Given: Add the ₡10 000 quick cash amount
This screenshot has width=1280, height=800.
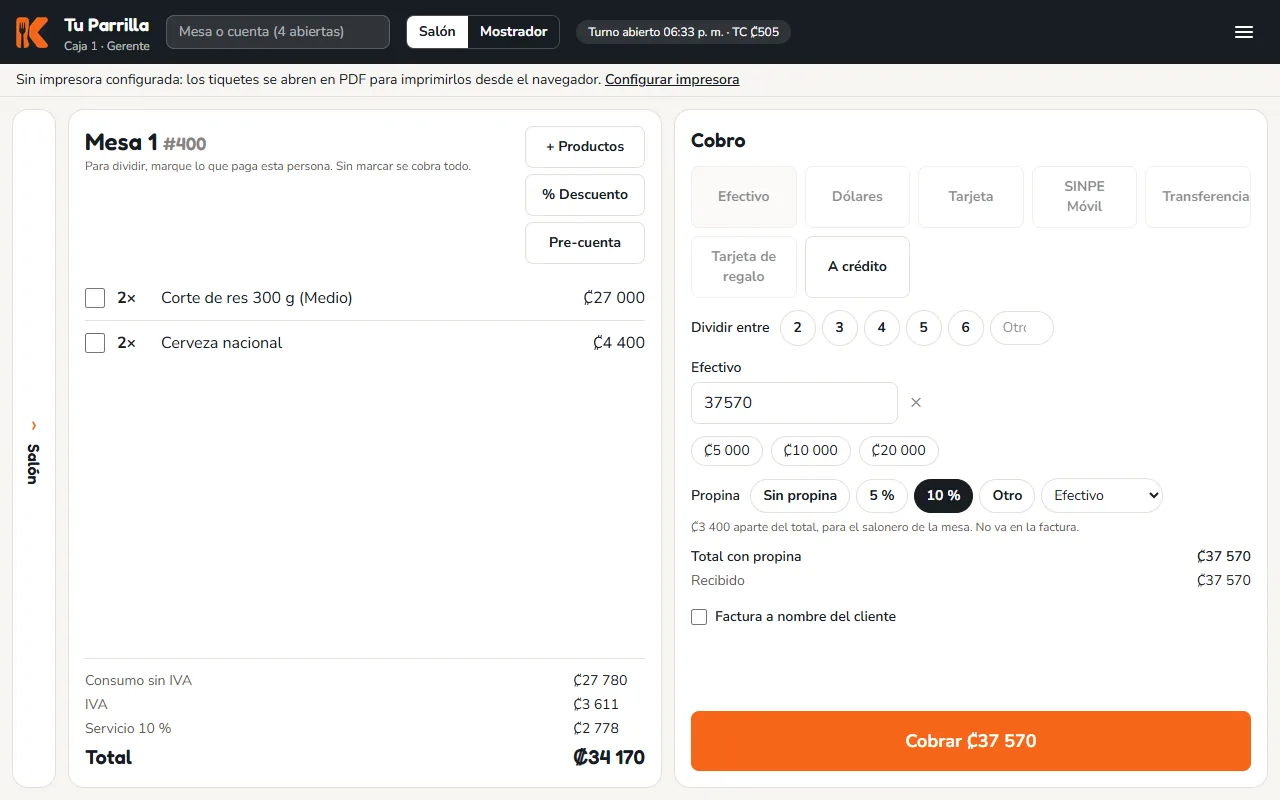Looking at the screenshot, I should point(811,451).
